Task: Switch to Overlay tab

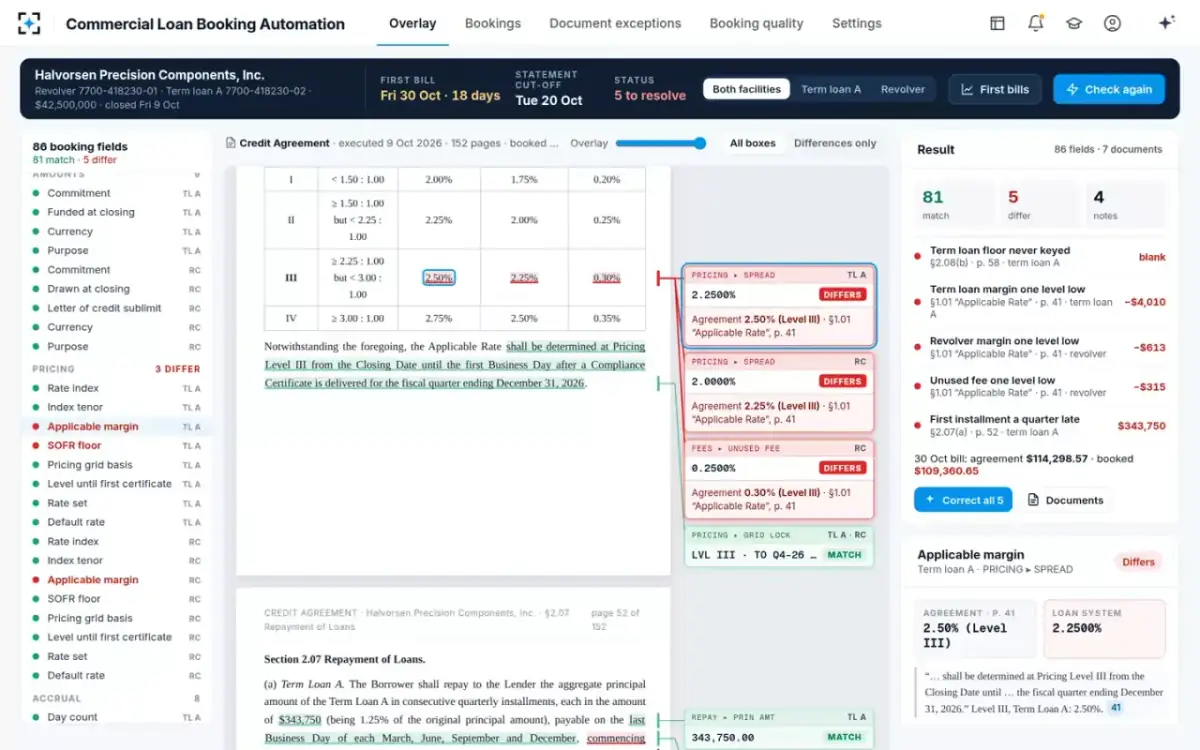Action: click(412, 23)
